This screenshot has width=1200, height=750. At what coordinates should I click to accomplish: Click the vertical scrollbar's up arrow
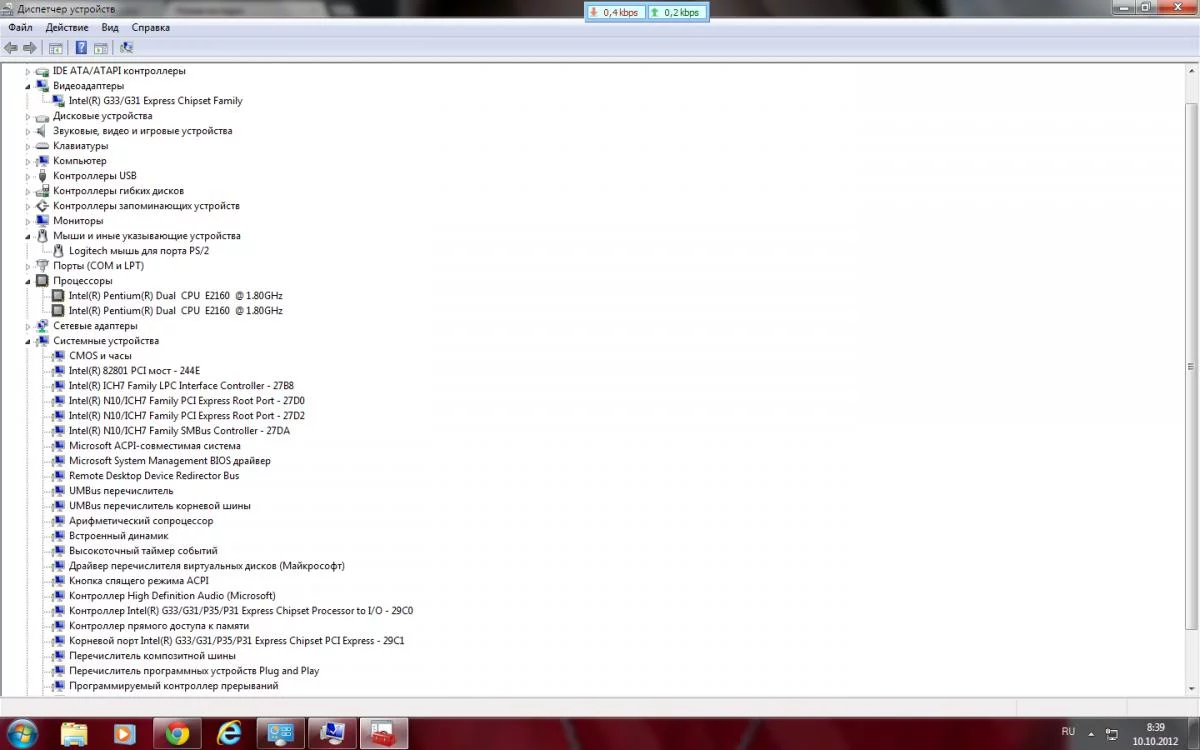[x=1191, y=72]
